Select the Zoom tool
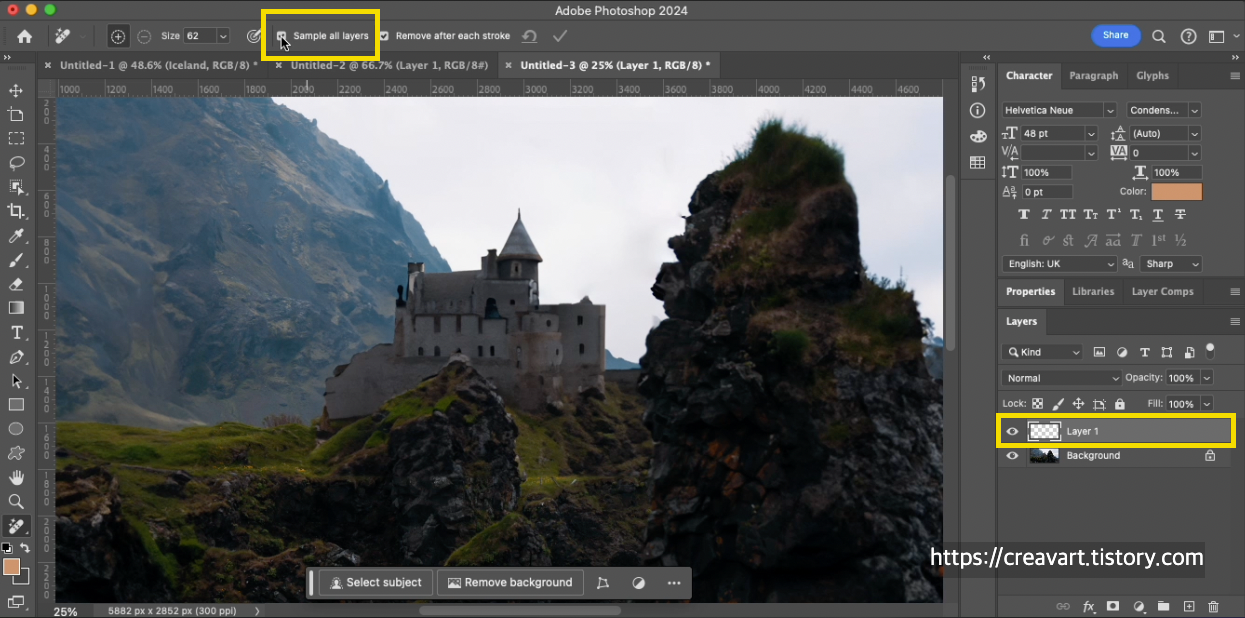Viewport: 1245px width, 618px height. tap(16, 502)
